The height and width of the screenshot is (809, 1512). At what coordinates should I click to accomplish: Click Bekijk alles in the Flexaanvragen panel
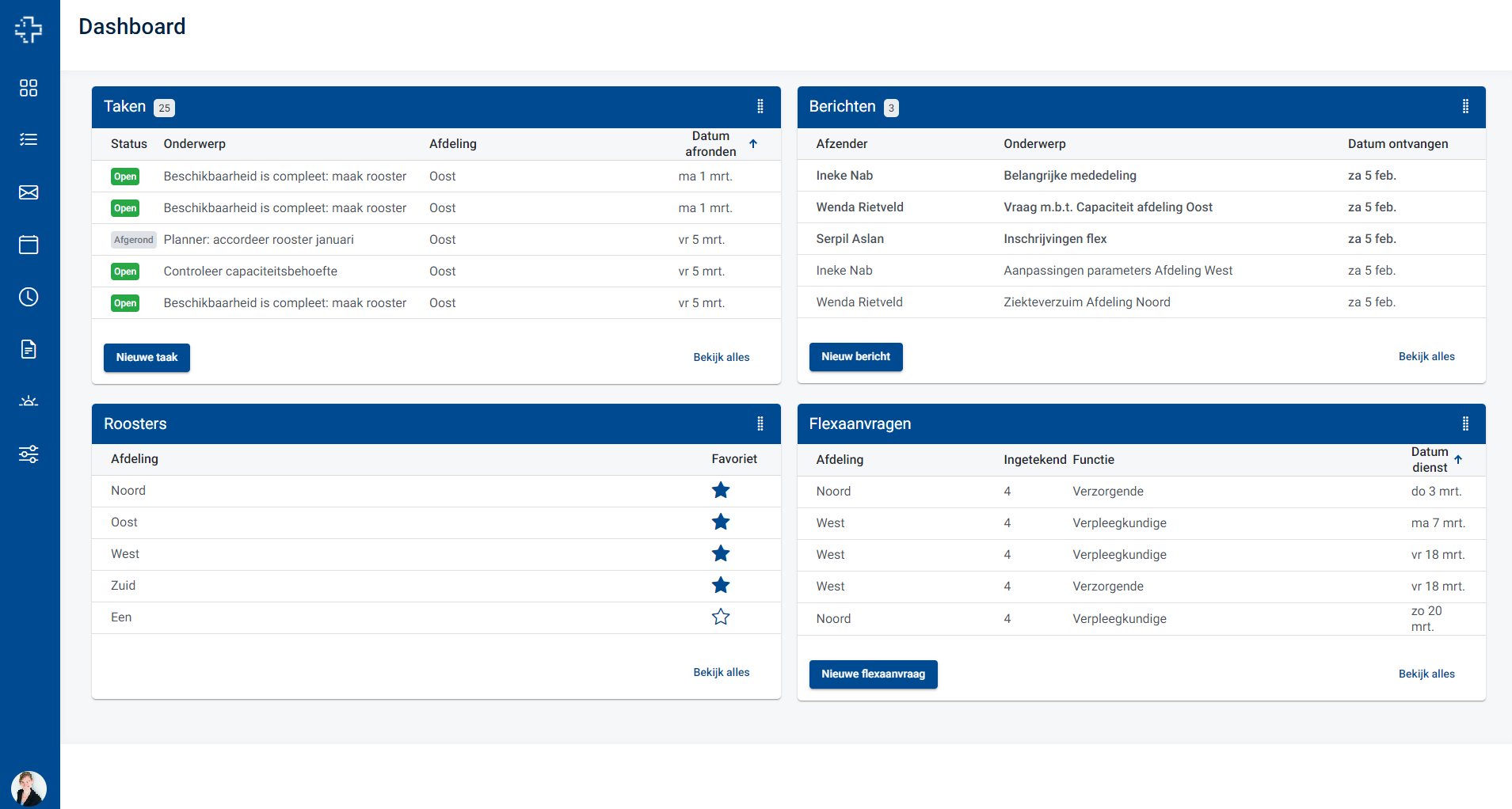1426,674
